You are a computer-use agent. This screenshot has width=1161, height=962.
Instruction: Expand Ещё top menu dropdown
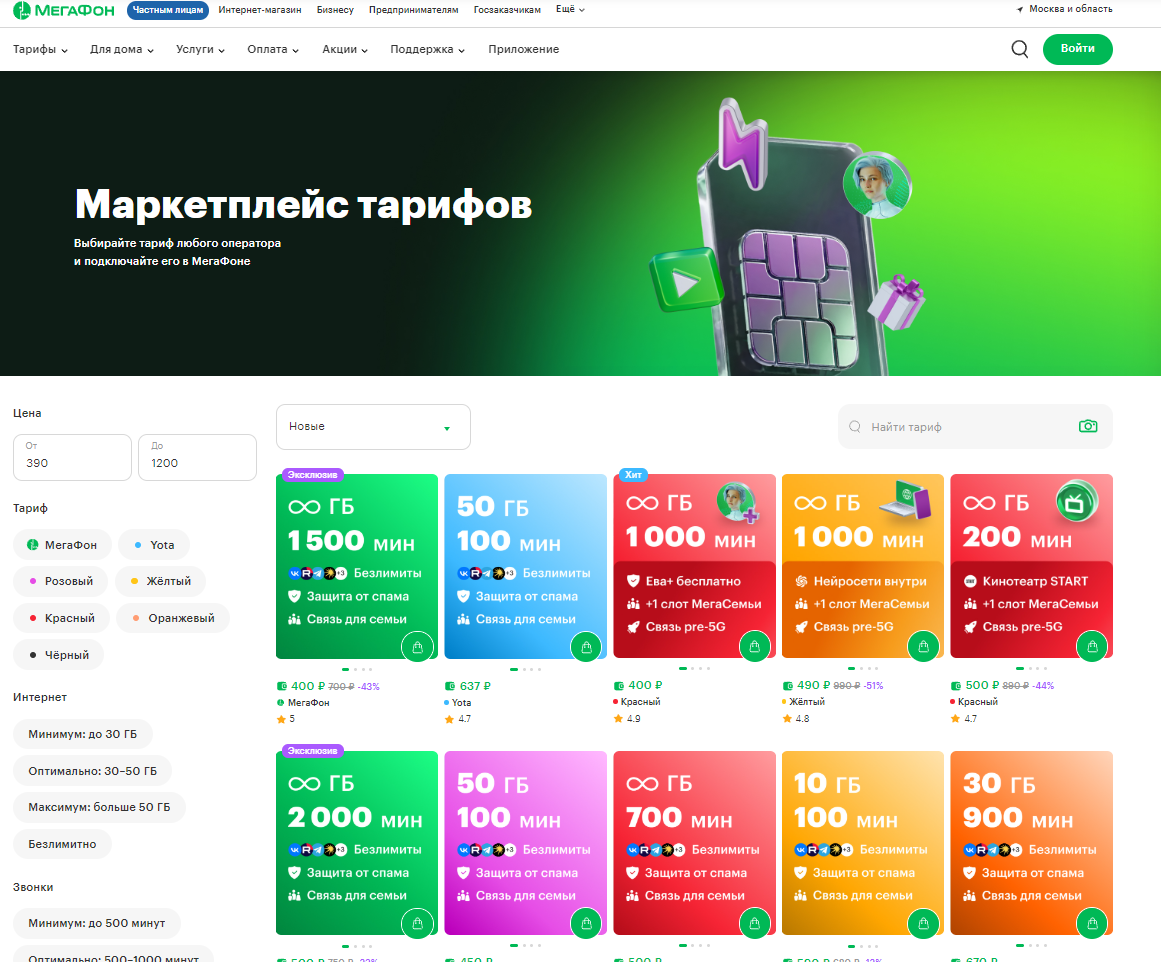pyautogui.click(x=570, y=10)
